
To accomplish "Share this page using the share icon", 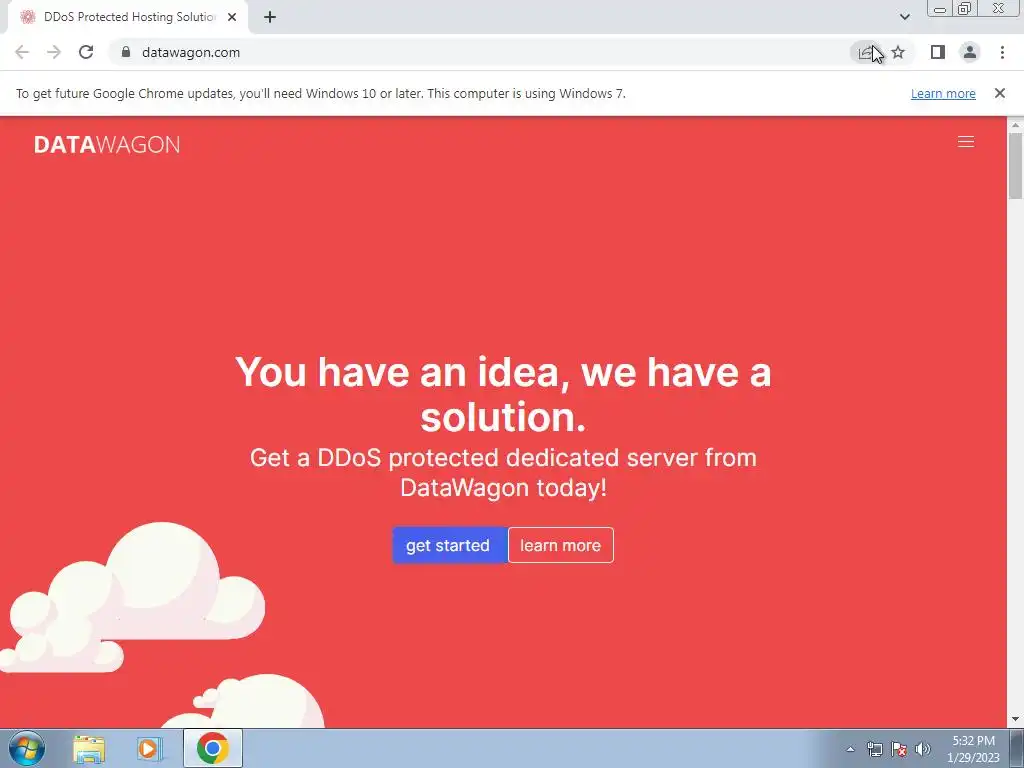I will click(x=866, y=52).
